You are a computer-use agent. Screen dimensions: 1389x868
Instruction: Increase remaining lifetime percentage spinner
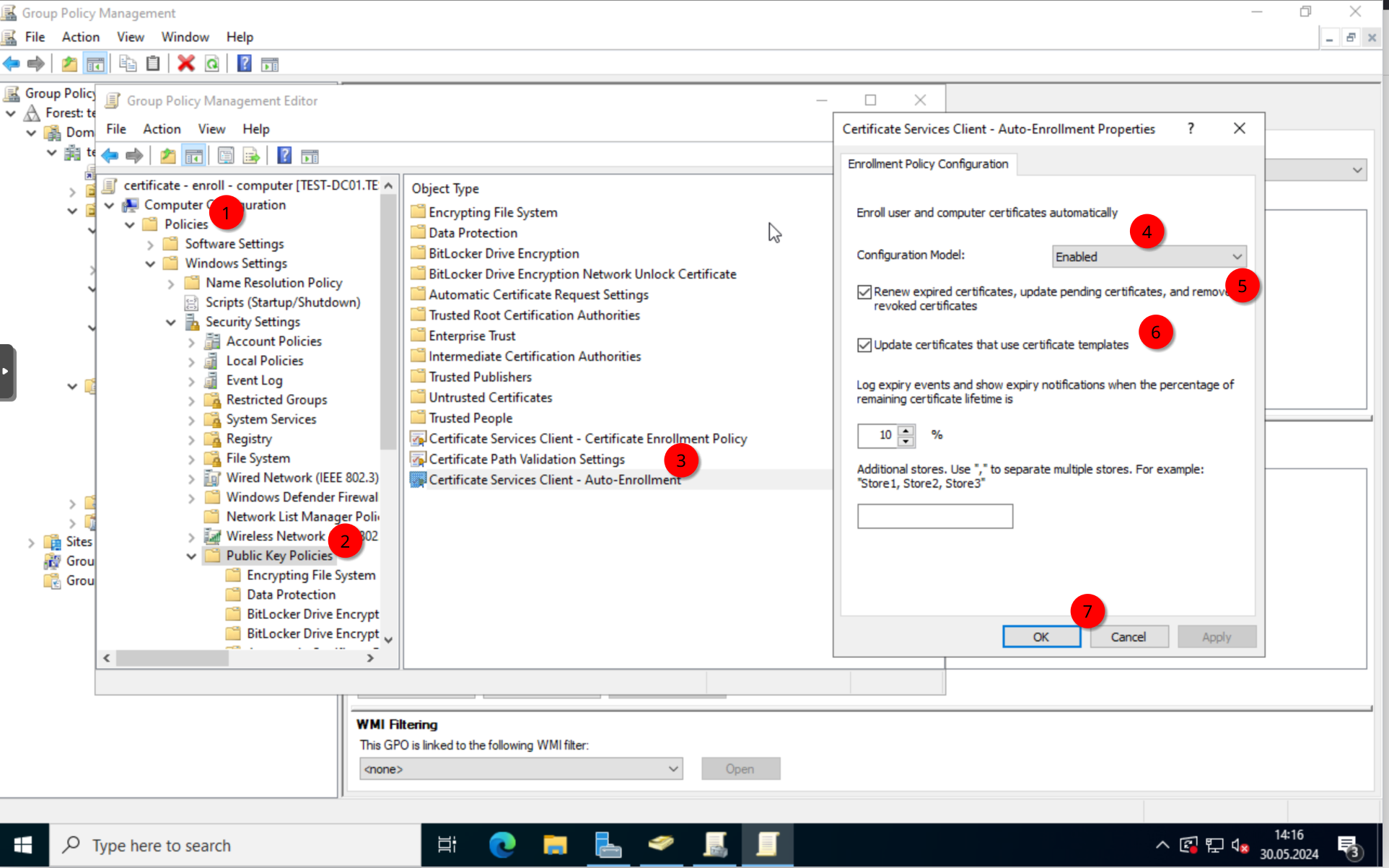[906, 430]
